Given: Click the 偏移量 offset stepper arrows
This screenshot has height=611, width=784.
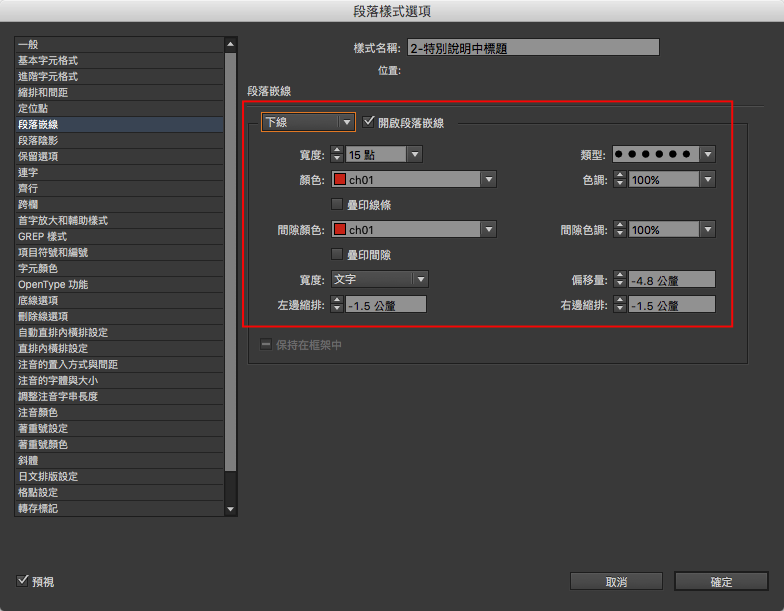Looking at the screenshot, I should tap(620, 279).
